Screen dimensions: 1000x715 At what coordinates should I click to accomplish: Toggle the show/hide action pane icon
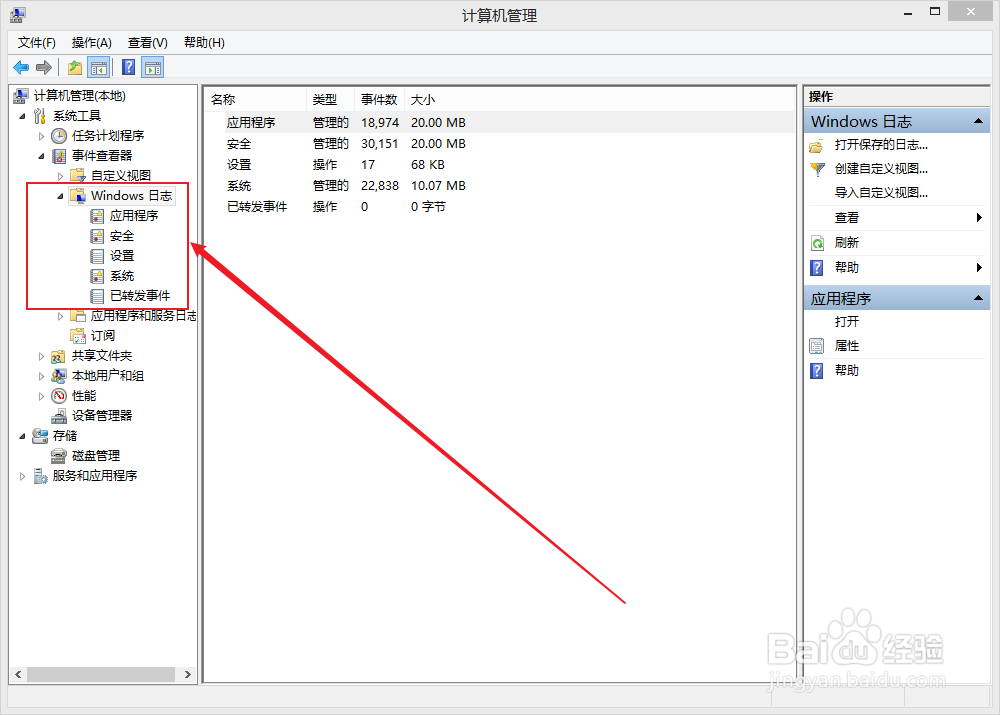coord(153,67)
